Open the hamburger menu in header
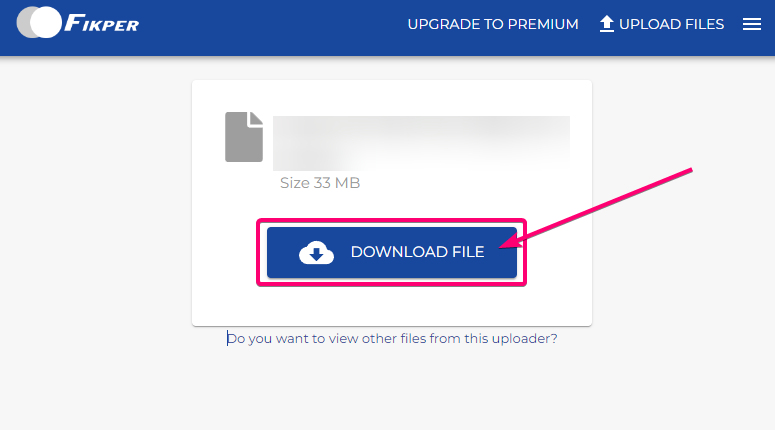 point(751,24)
